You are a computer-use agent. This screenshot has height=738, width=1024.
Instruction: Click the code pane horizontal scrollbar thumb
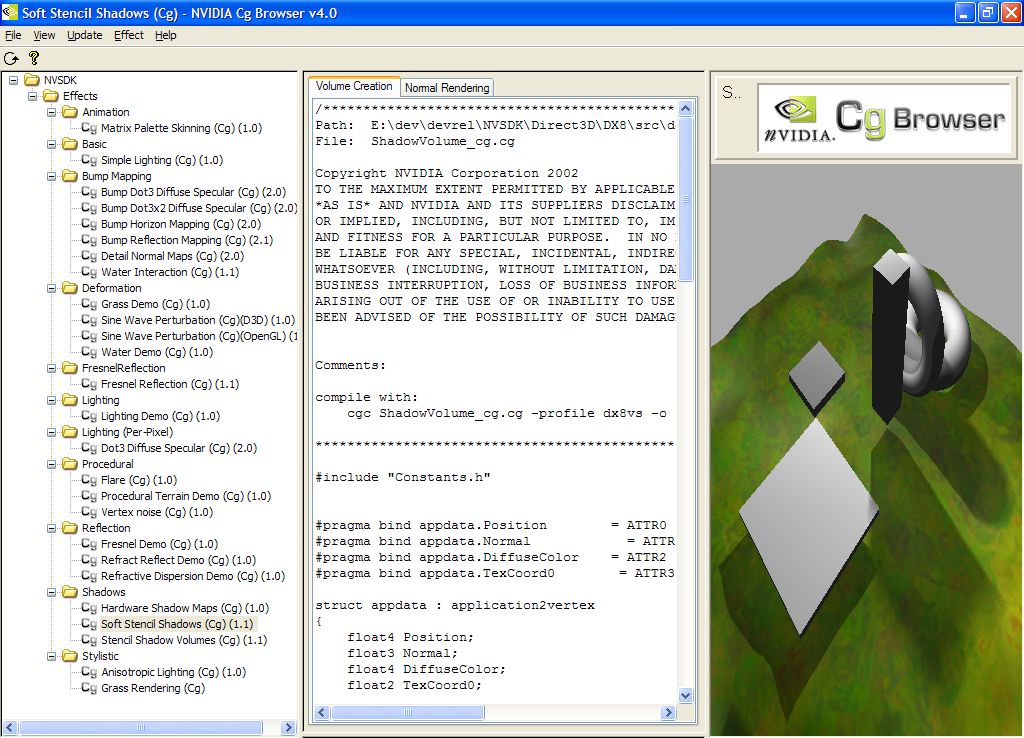coord(408,713)
